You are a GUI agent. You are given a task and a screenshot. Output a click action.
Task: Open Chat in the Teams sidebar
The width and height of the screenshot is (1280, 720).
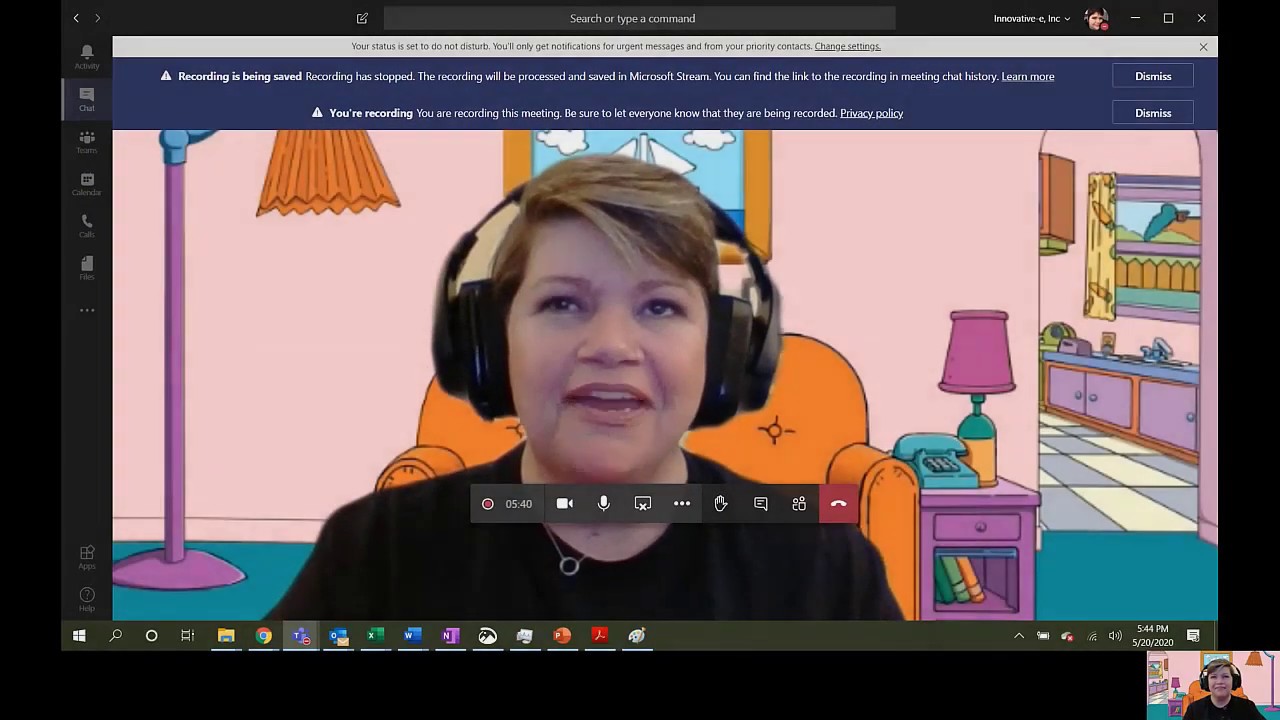pos(87,99)
